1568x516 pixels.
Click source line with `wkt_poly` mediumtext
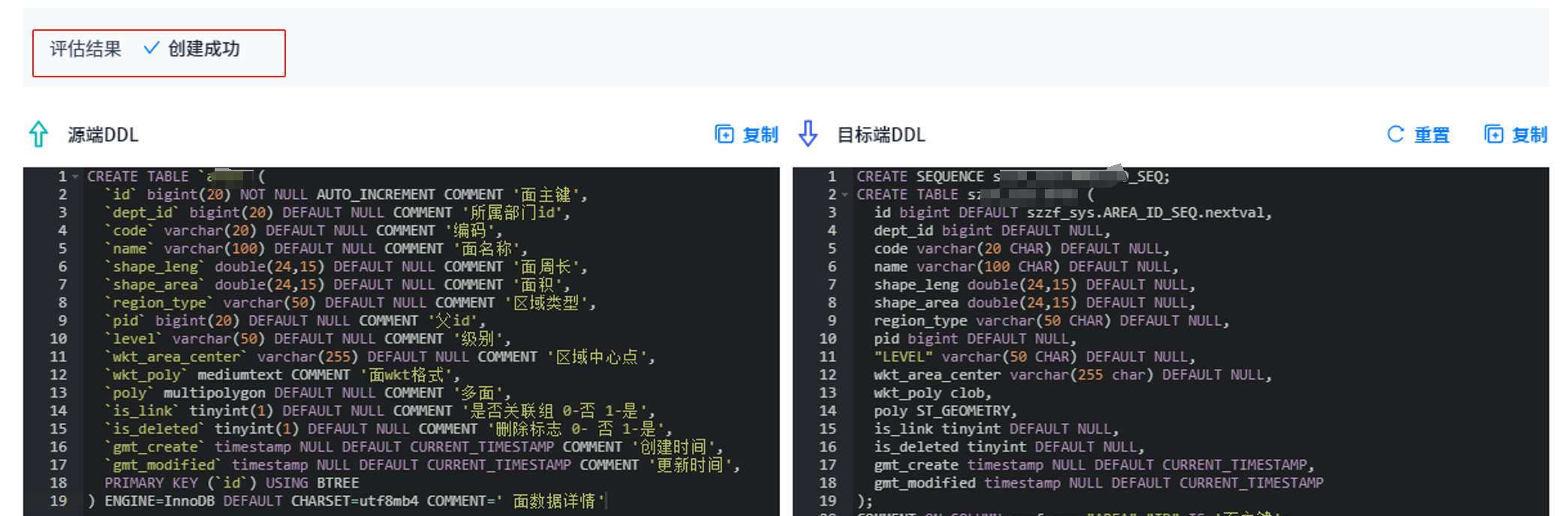pyautogui.click(x=281, y=375)
